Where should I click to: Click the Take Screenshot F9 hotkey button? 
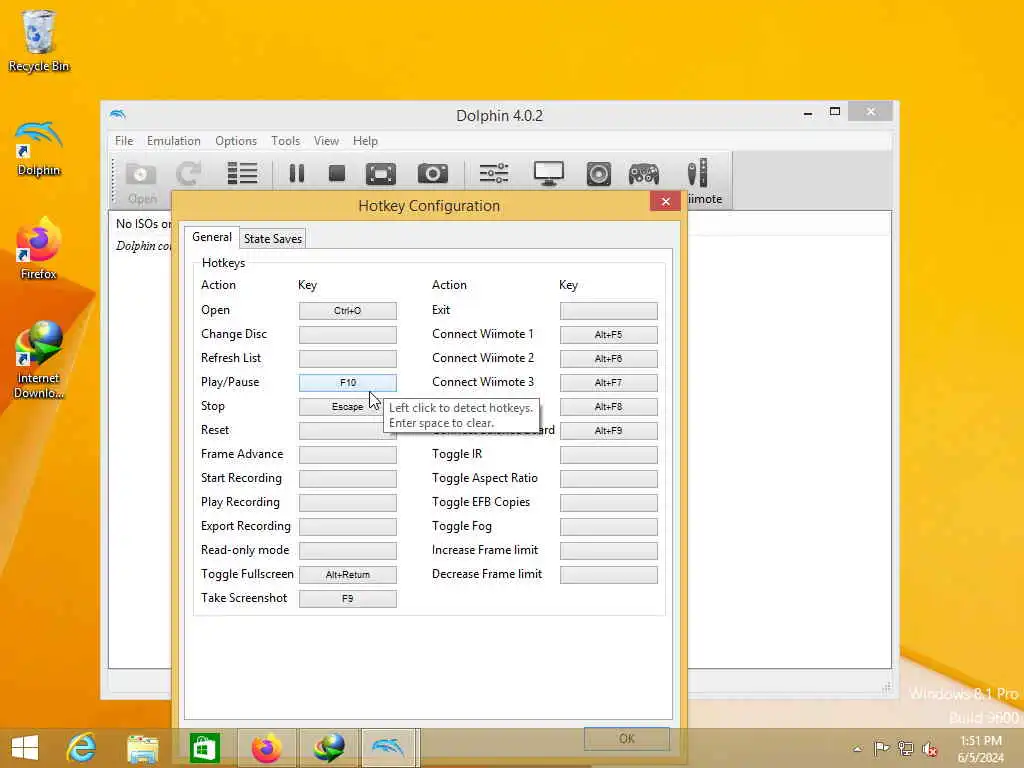click(x=347, y=599)
